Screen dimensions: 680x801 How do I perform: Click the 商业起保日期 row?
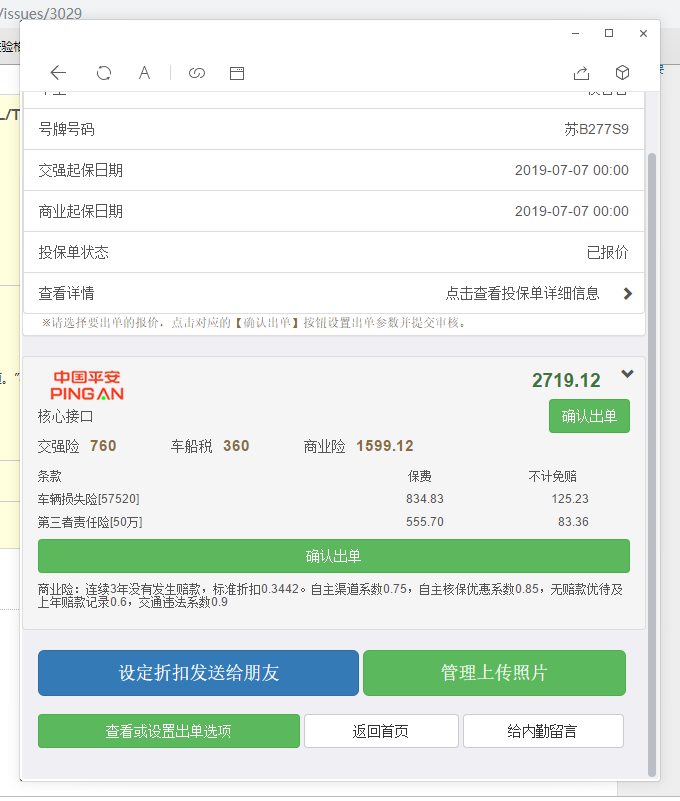click(x=334, y=211)
